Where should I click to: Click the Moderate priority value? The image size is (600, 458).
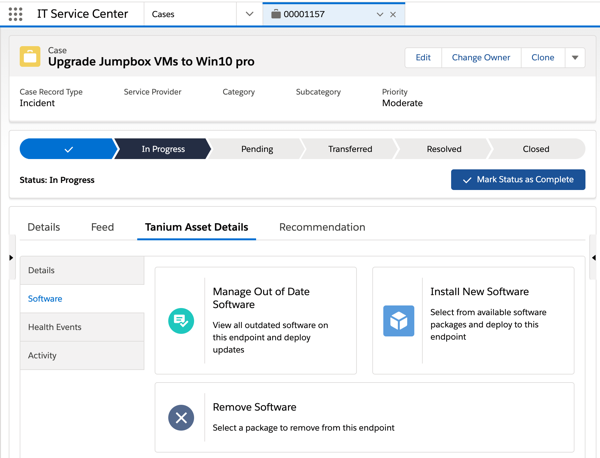click(x=402, y=103)
